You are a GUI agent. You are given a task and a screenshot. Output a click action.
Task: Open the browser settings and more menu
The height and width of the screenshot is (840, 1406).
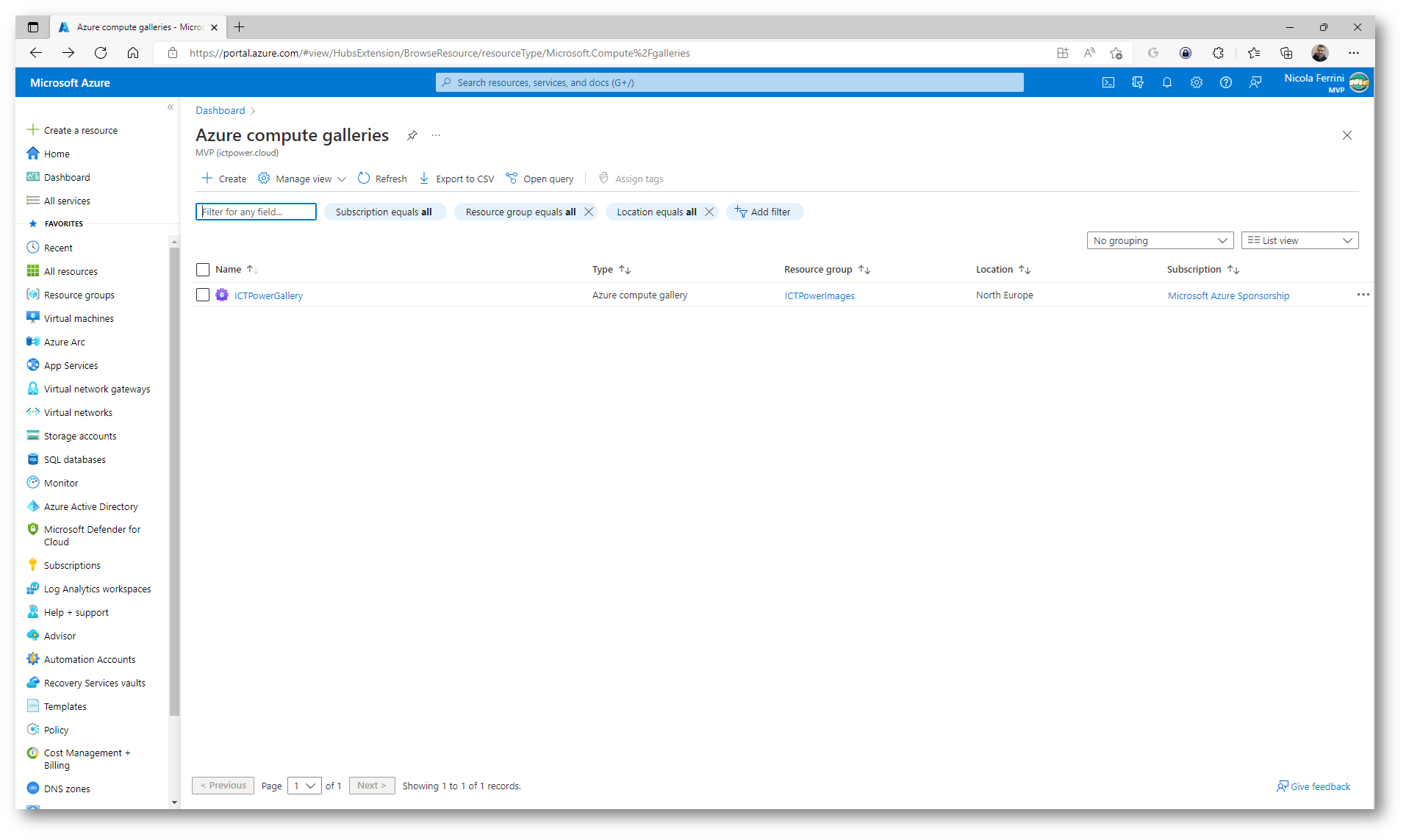1354,53
